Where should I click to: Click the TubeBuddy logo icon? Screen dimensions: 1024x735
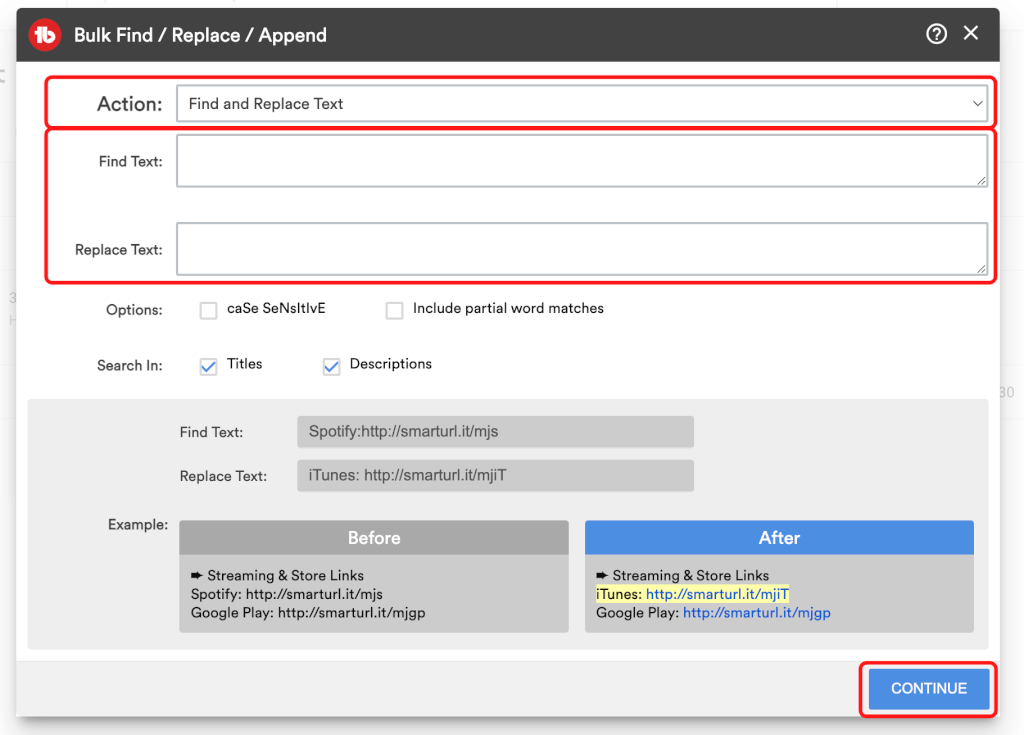[45, 35]
